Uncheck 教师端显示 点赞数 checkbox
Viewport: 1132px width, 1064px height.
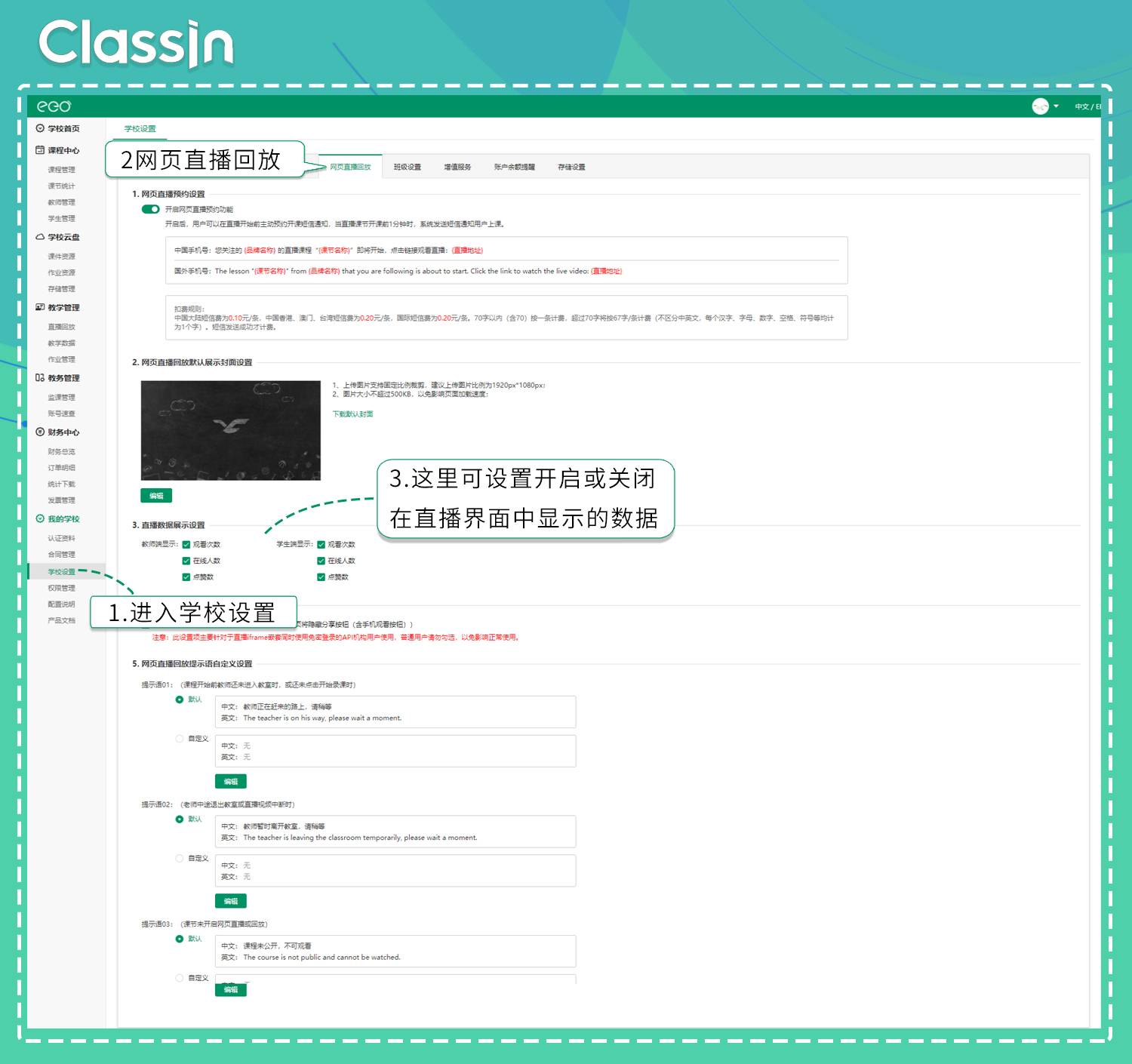point(186,577)
